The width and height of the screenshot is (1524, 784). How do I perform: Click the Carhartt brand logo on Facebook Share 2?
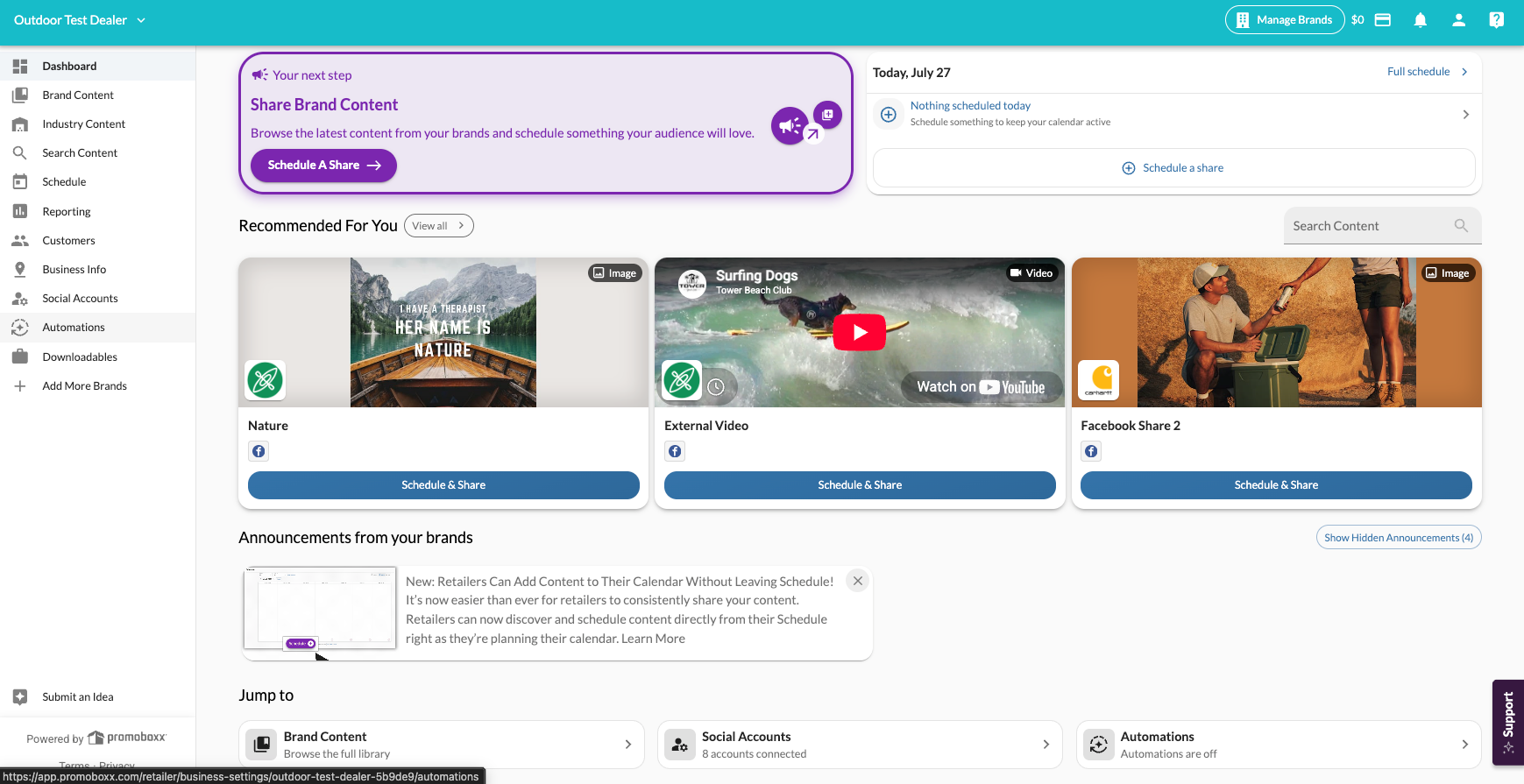(x=1099, y=380)
